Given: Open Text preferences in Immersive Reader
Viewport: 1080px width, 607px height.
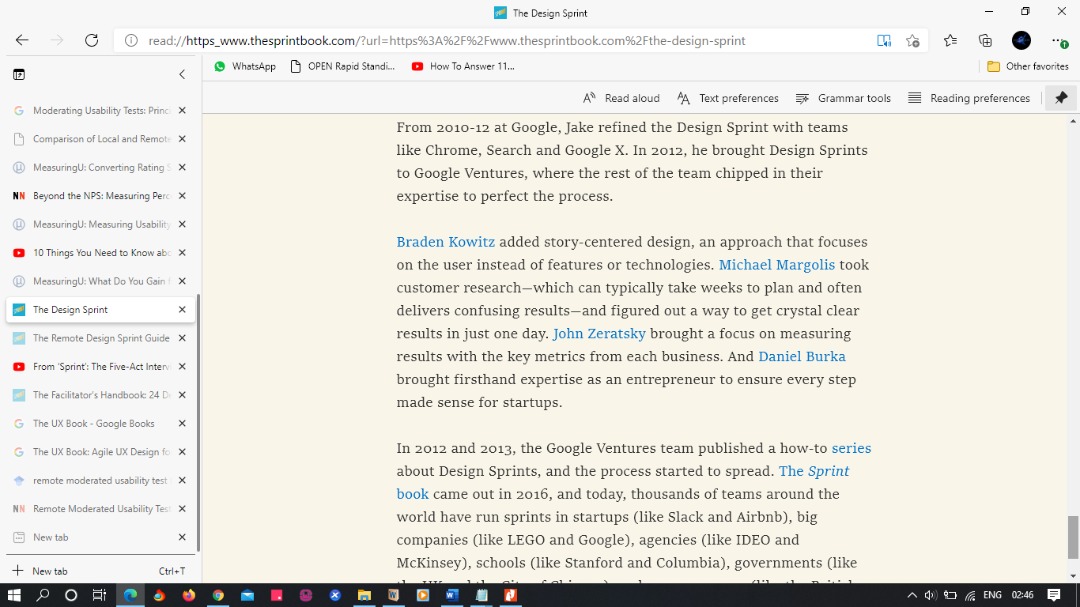Looking at the screenshot, I should click(x=727, y=98).
